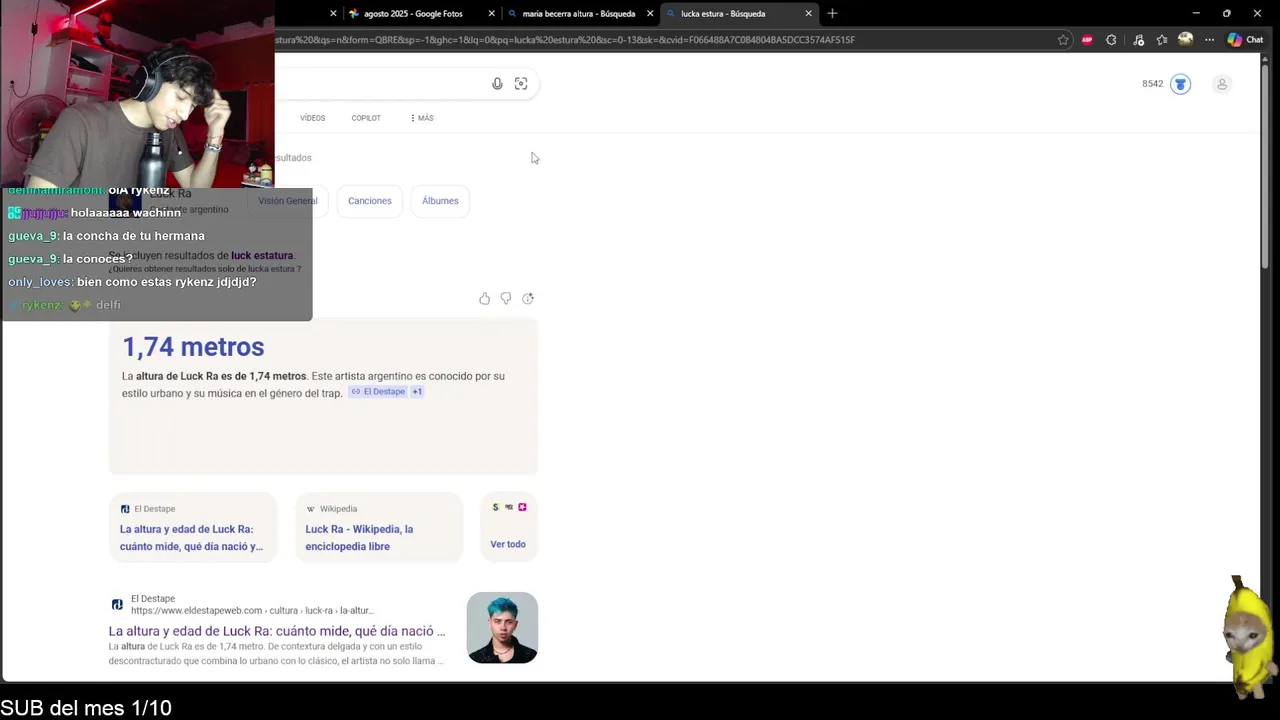1280x720 pixels.
Task: Like the answer with the thumbs up icon
Action: coord(485,298)
